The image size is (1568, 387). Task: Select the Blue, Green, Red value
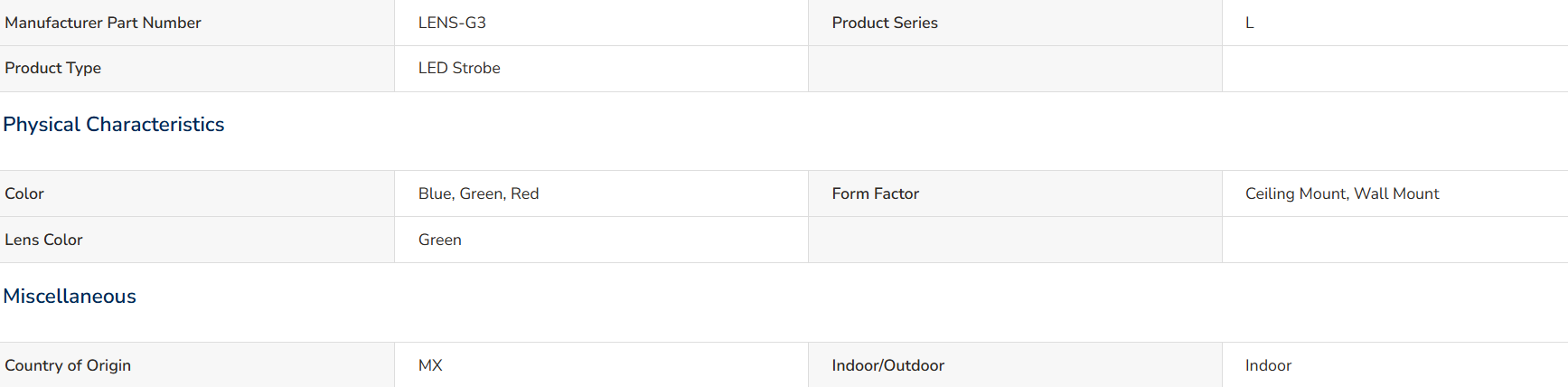click(x=478, y=193)
